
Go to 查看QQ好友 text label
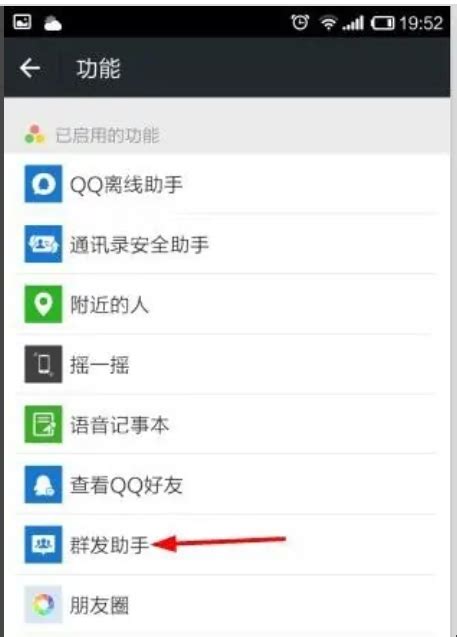click(x=126, y=485)
